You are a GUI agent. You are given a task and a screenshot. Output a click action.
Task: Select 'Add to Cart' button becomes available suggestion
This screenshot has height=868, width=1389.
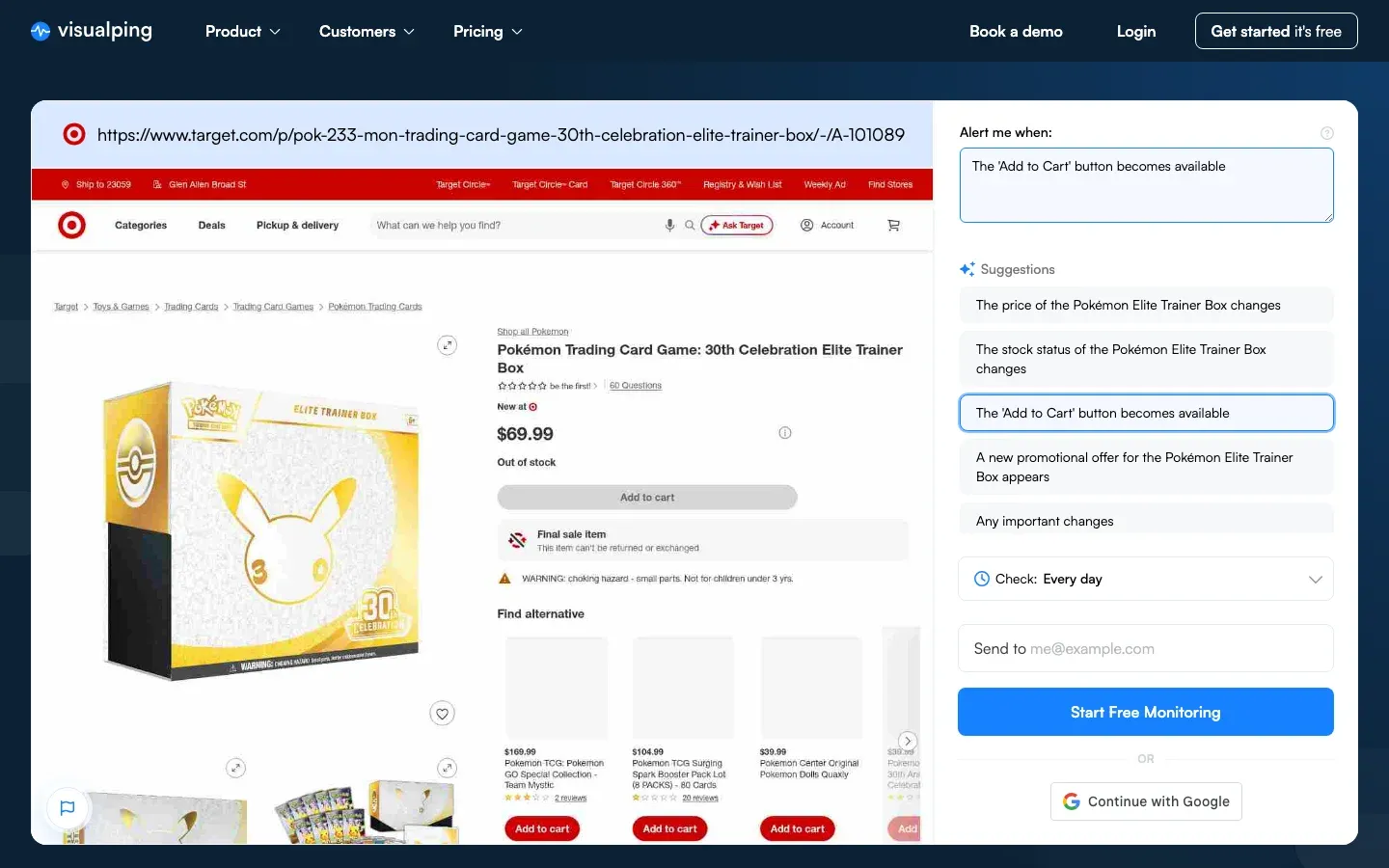(x=1146, y=413)
